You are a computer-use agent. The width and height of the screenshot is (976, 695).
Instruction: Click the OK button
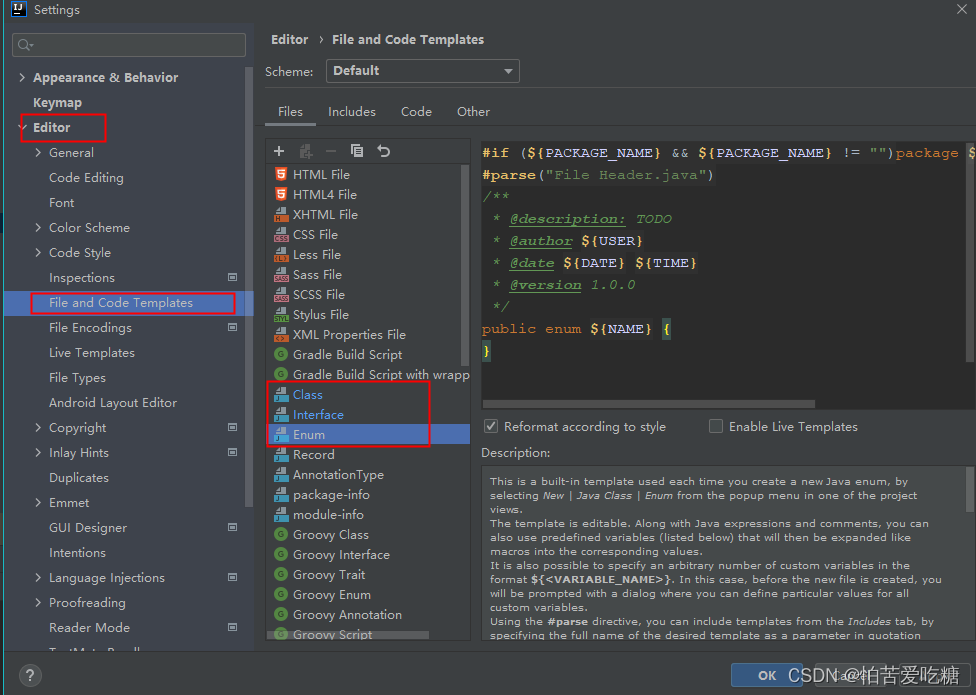767,675
